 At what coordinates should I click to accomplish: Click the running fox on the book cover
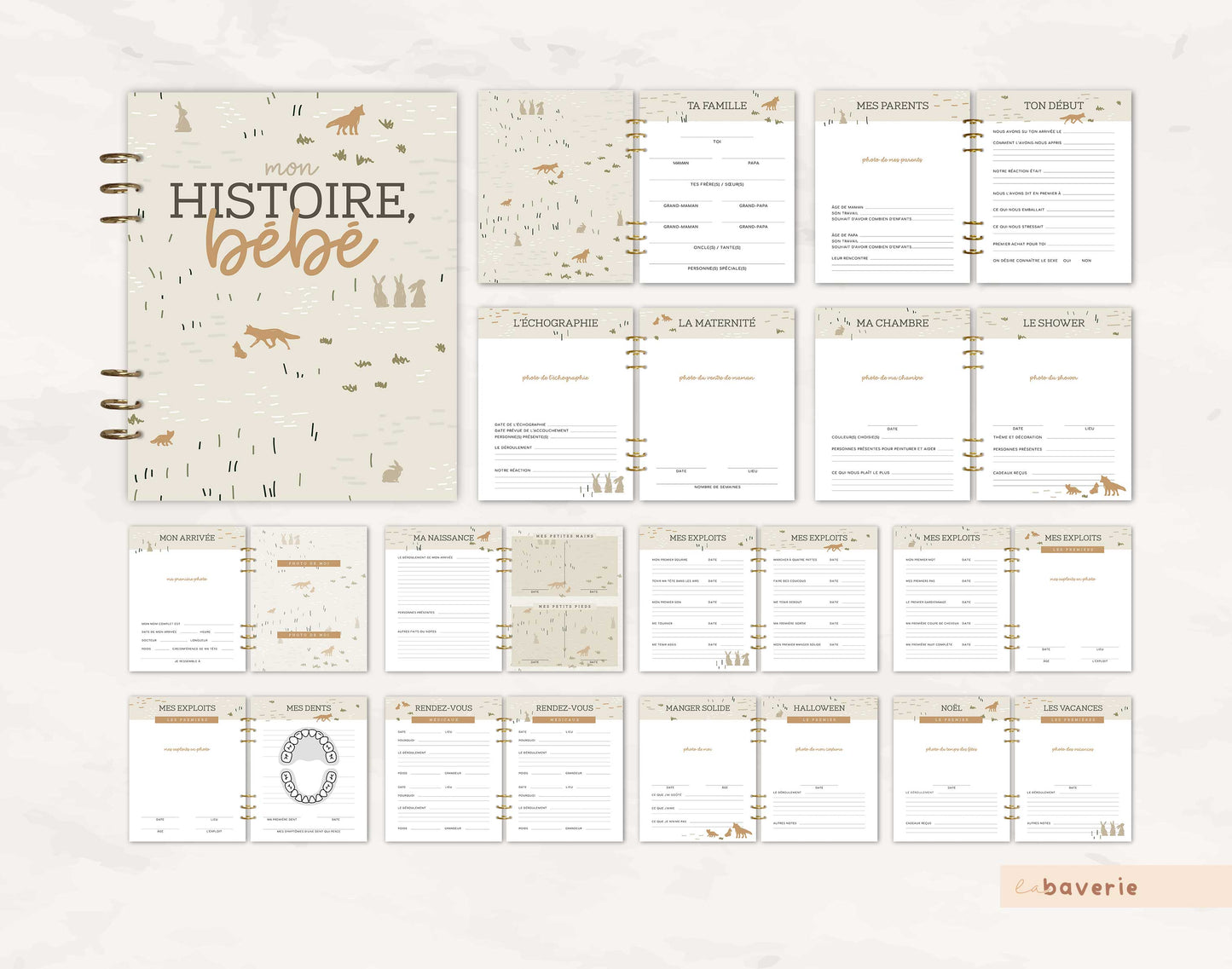(272, 336)
